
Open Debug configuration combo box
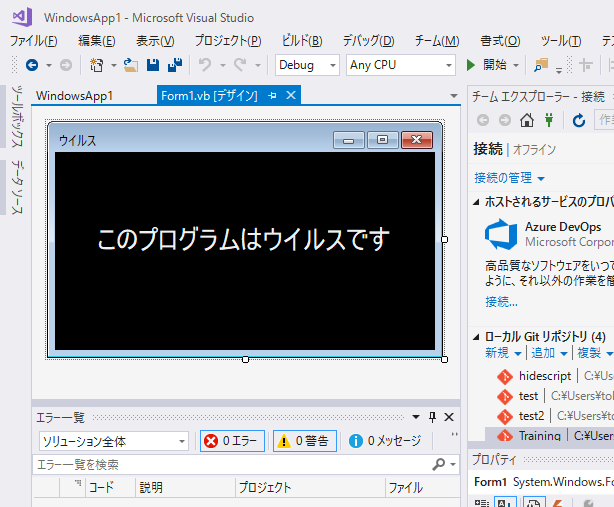pyautogui.click(x=307, y=65)
